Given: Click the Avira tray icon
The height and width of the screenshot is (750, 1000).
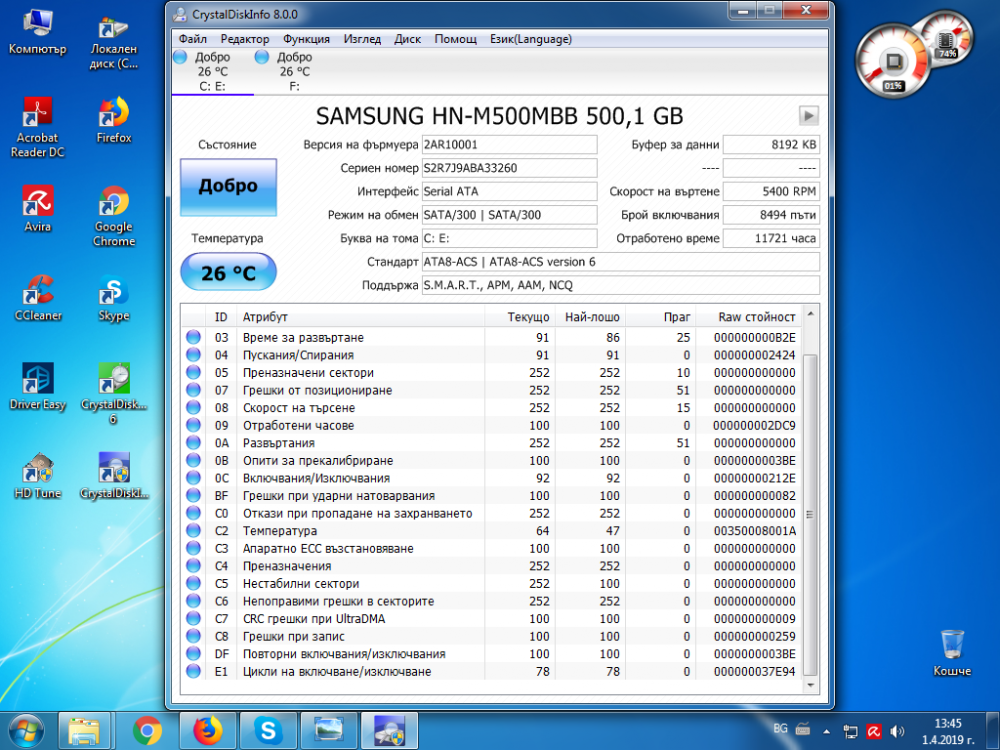Looking at the screenshot, I should pos(874,731).
